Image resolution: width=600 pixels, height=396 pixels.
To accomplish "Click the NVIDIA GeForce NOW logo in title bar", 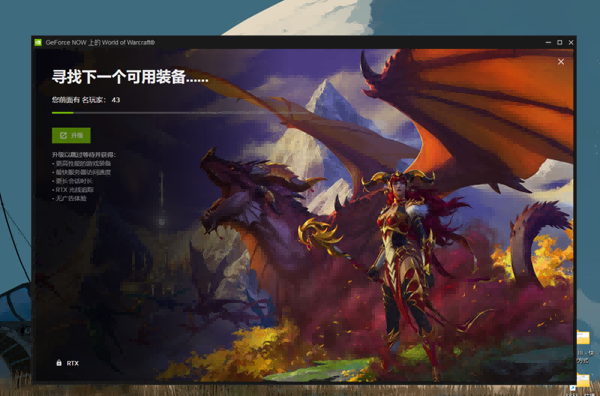I will (x=38, y=42).
